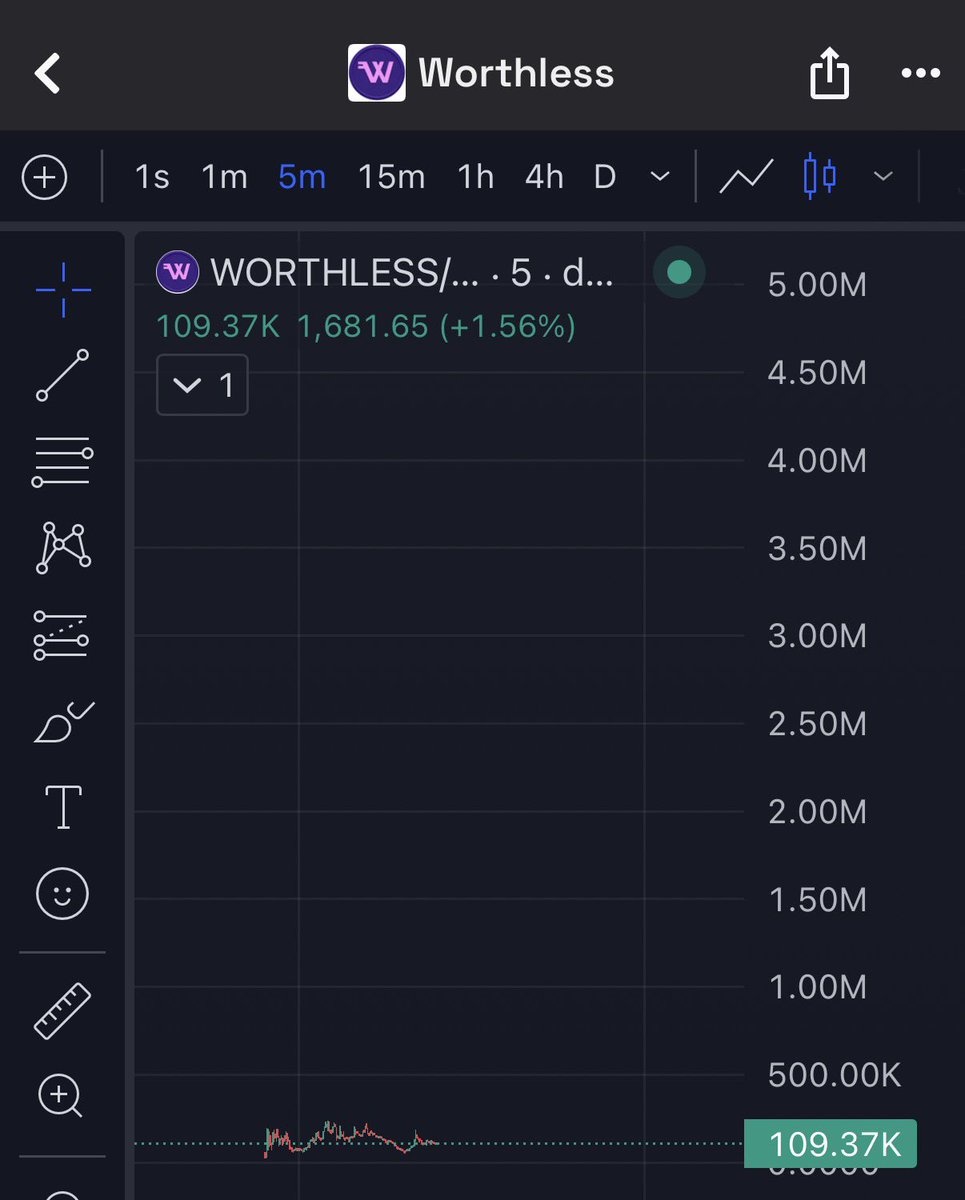This screenshot has height=1200, width=965.
Task: Select the 4h timeframe
Action: coord(544,177)
